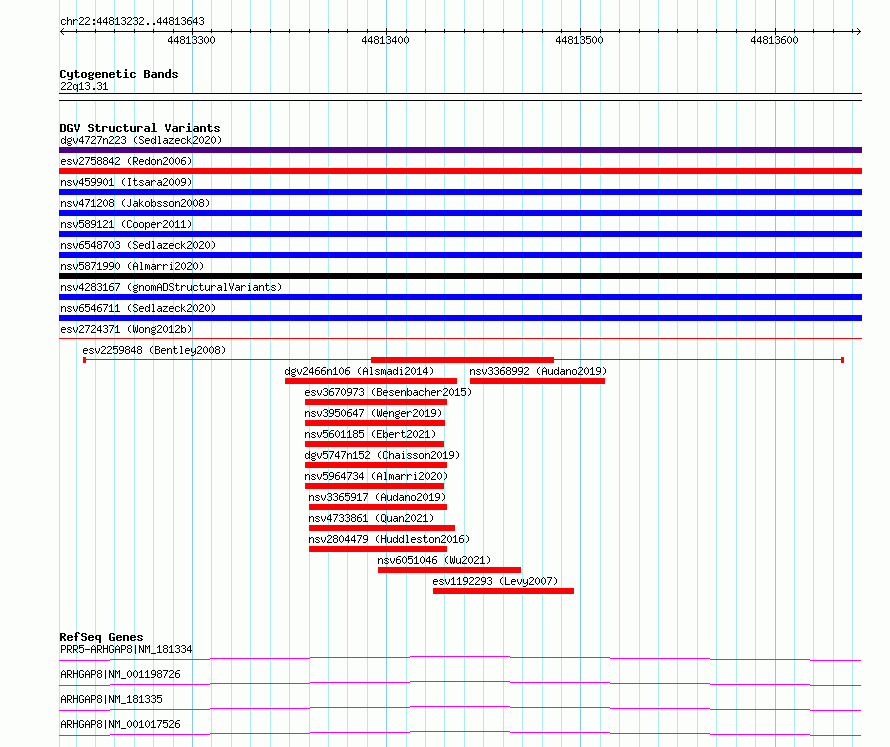The width and height of the screenshot is (890, 747).
Task: Click the red bar under dgv2466n106
Action: (x=371, y=381)
